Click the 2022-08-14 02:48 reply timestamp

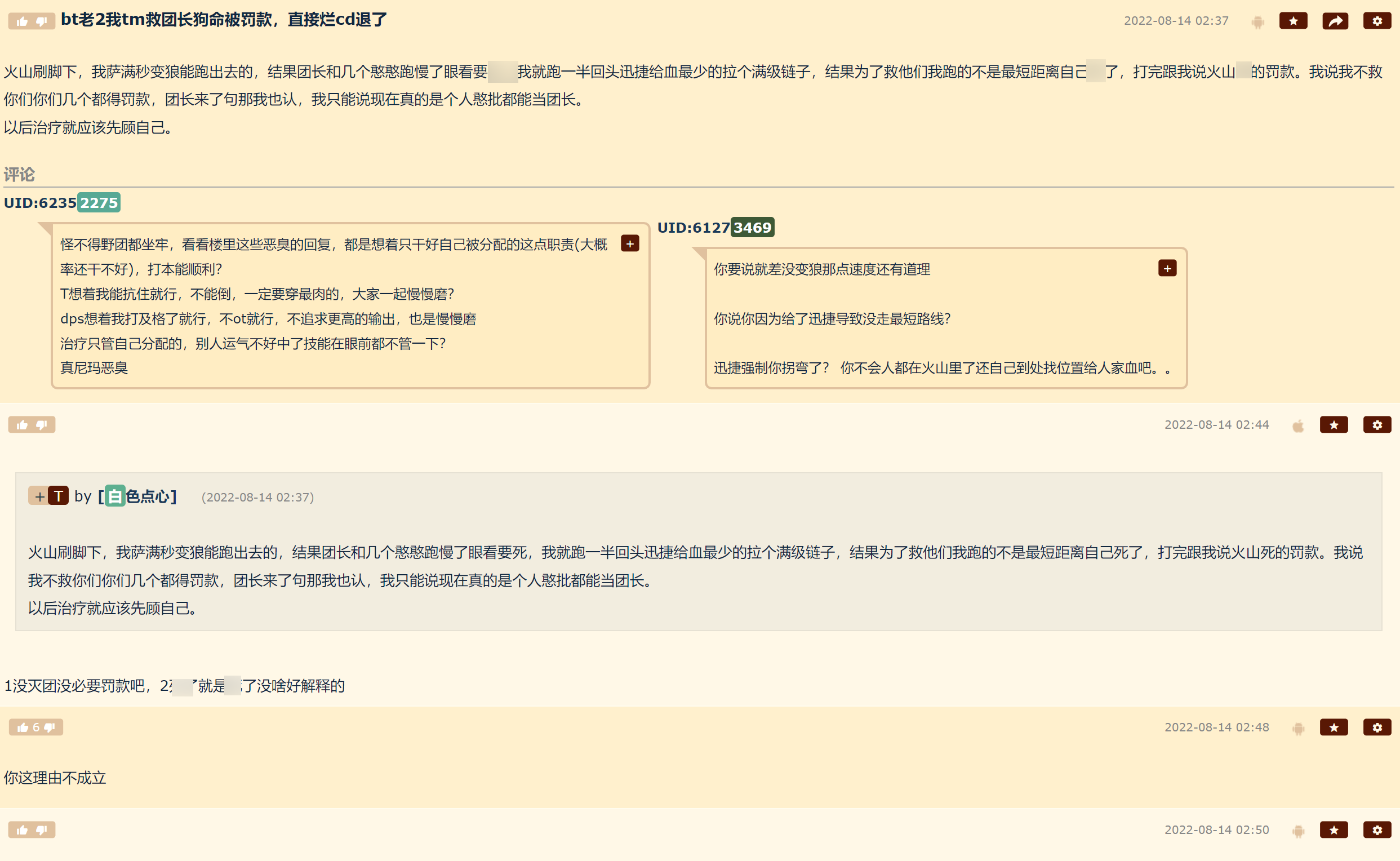tap(1216, 727)
